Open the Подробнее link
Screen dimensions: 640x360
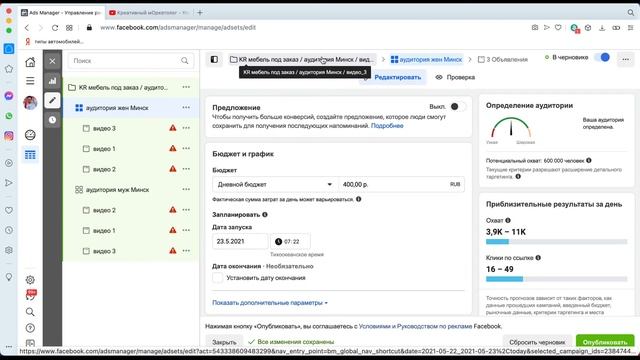coord(387,126)
